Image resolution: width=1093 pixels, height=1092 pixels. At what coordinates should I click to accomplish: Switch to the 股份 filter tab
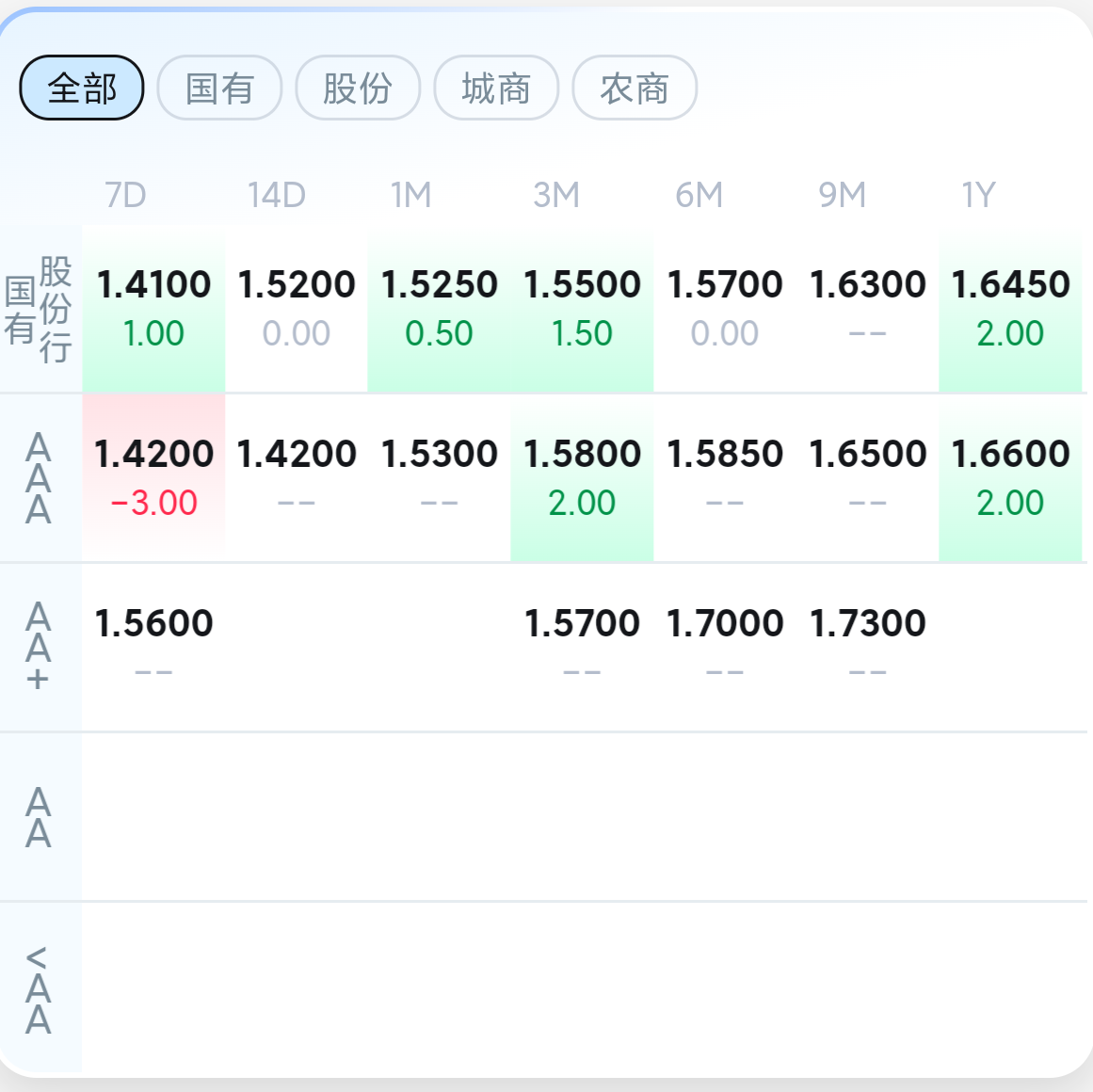358,88
